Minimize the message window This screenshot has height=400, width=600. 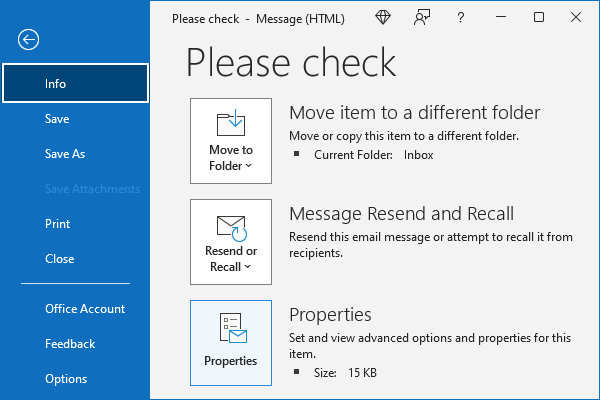(501, 17)
